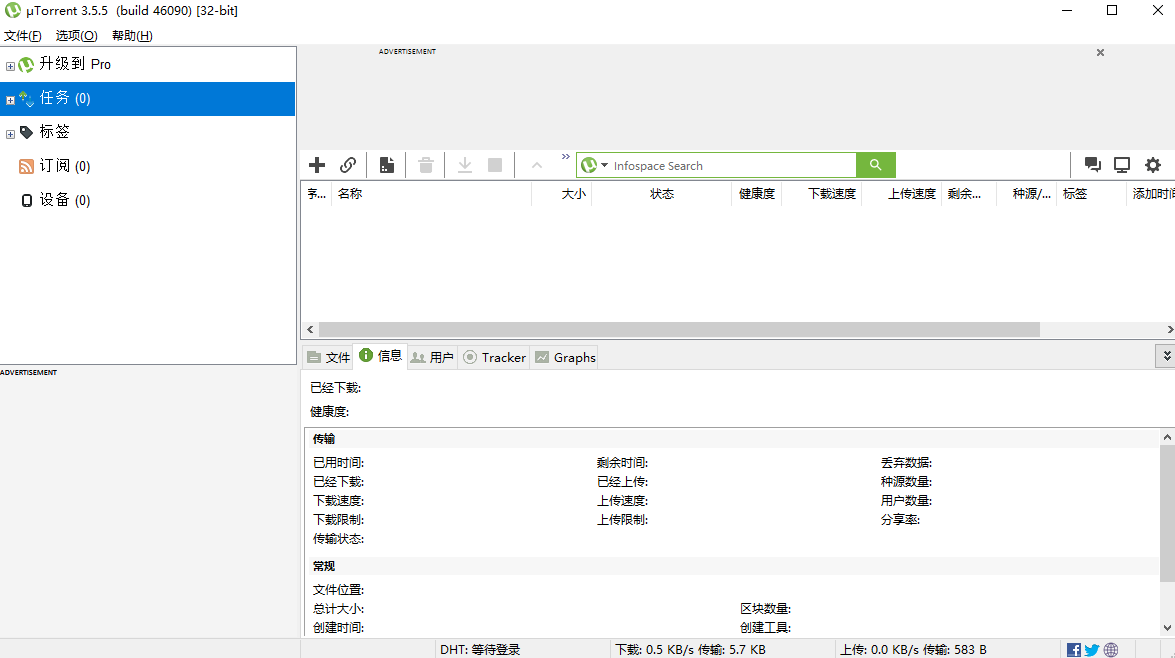The height and width of the screenshot is (658, 1175).
Task: Expand the 标签 section in sidebar
Action: tap(8, 131)
